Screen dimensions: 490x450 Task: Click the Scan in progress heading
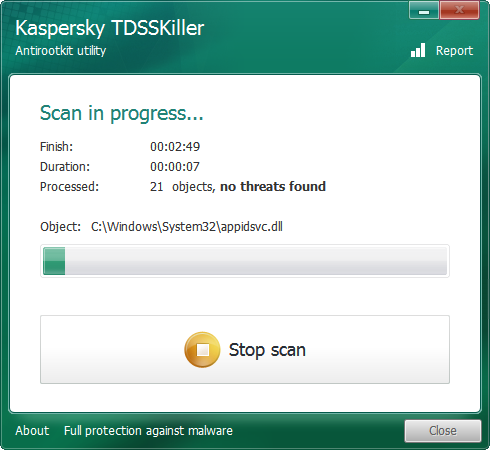click(x=121, y=113)
